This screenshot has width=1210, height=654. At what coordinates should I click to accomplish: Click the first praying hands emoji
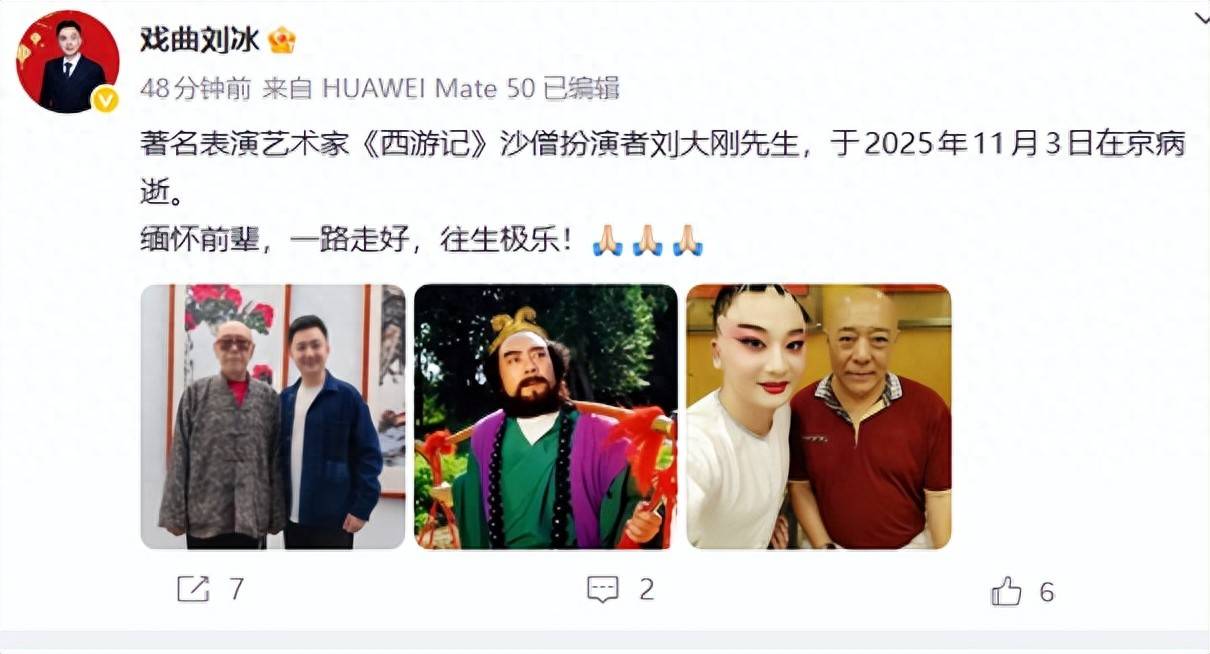pyautogui.click(x=607, y=240)
